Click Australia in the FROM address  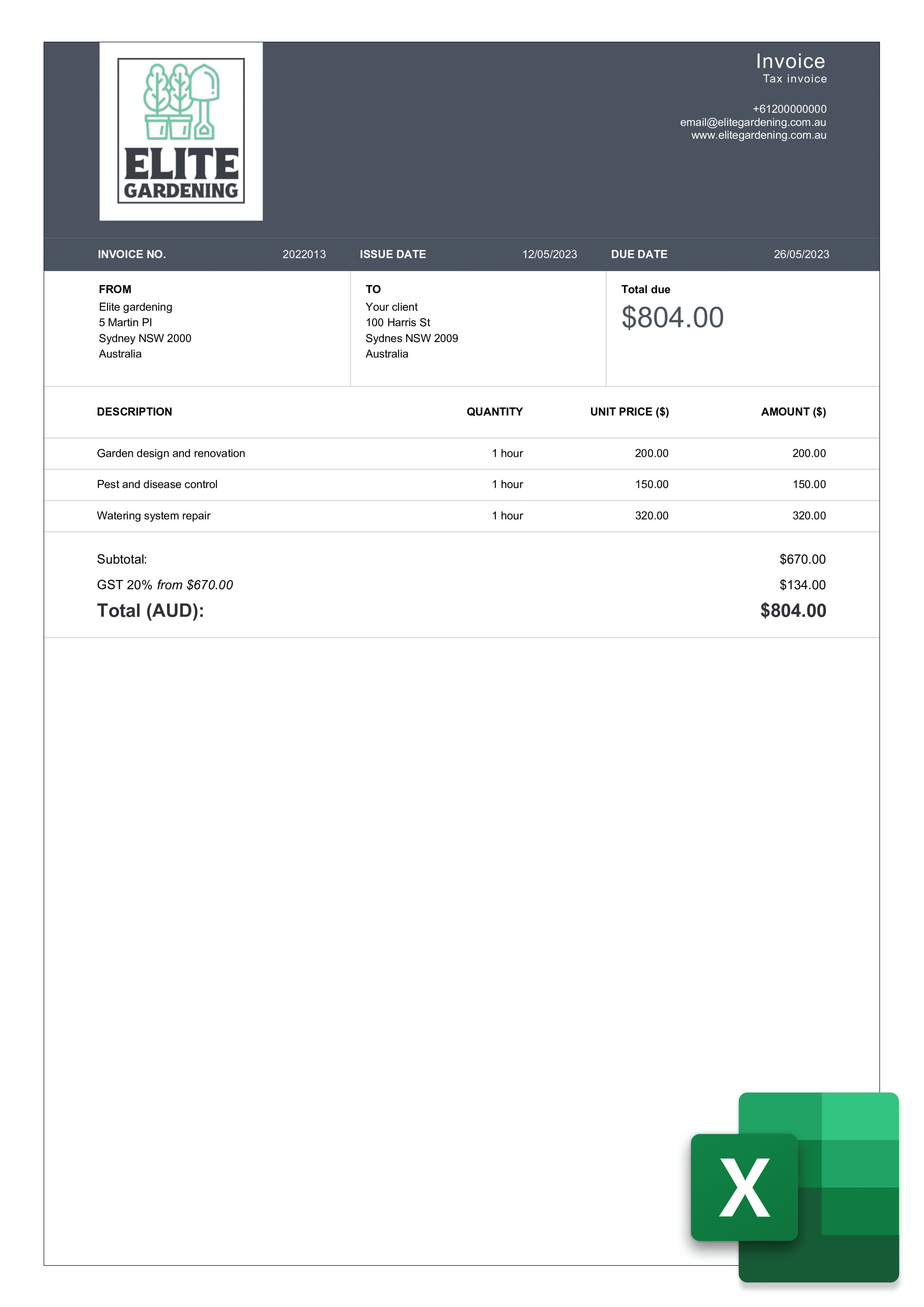click(120, 354)
